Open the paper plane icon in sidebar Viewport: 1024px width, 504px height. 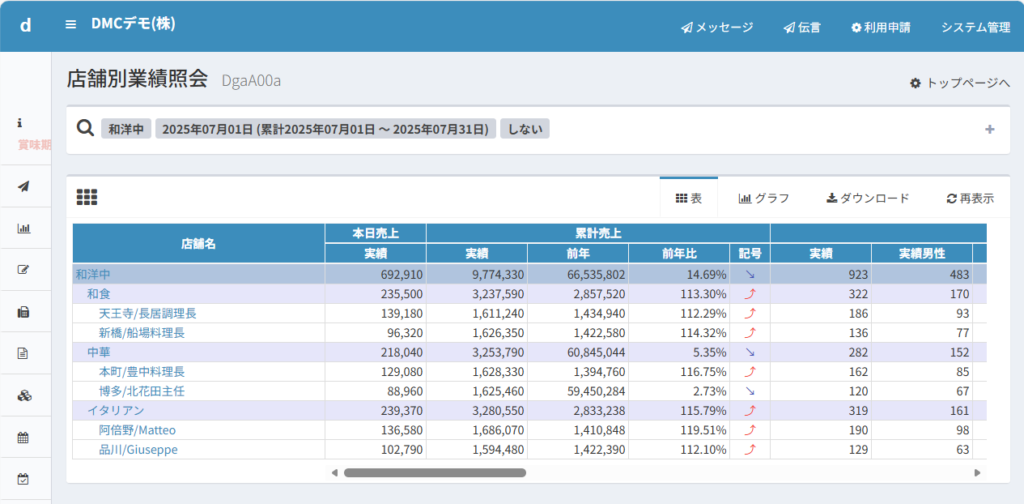(24, 186)
